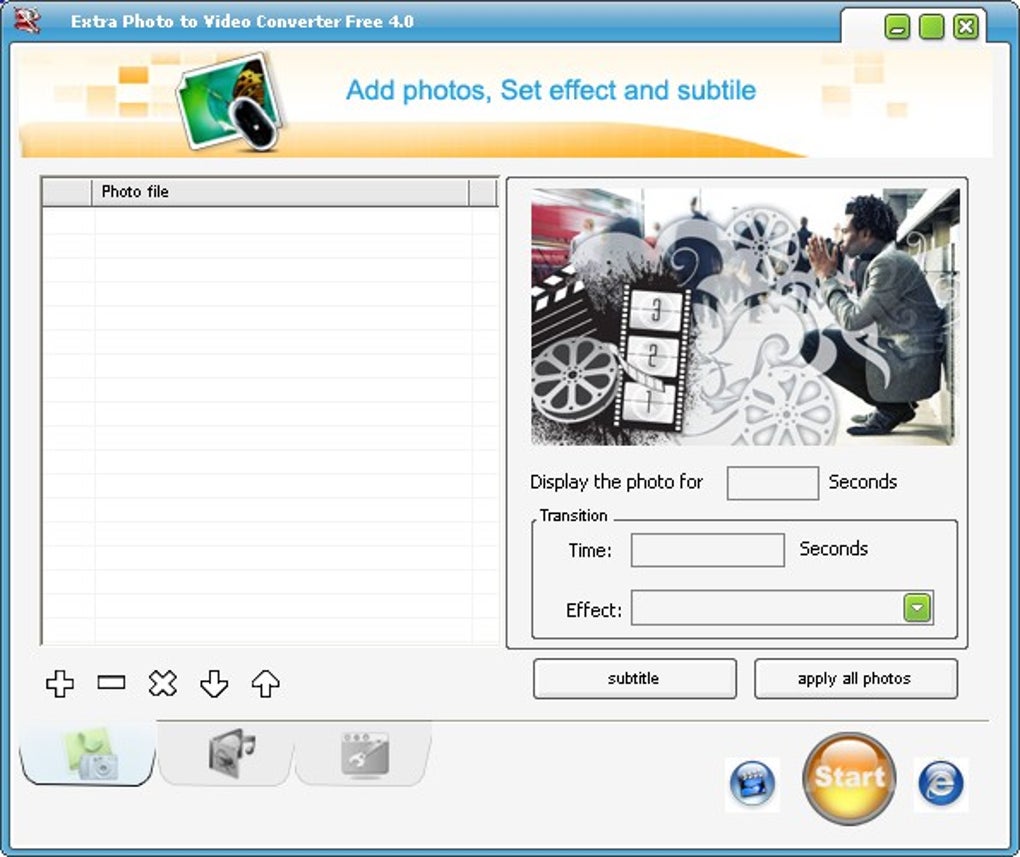Image resolution: width=1020 pixels, height=857 pixels.
Task: Click the subtitle button
Action: [x=635, y=679]
